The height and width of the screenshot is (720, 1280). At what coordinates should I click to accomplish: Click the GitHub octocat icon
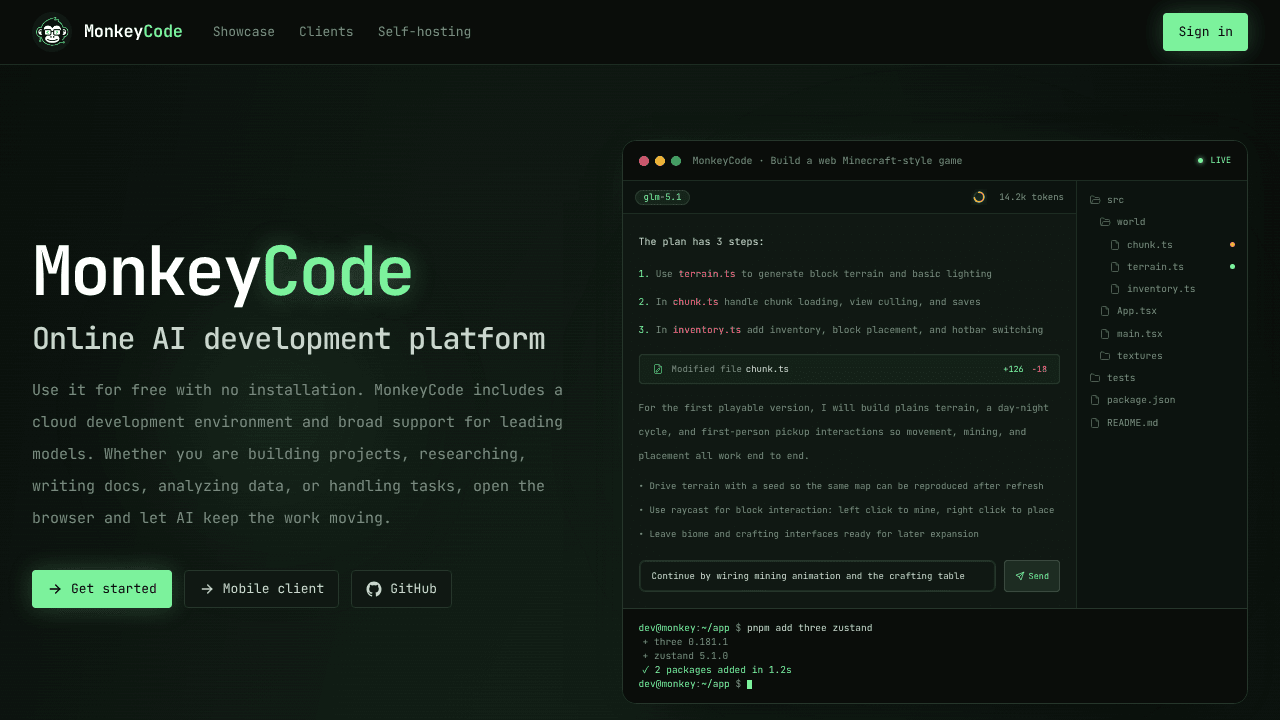(374, 589)
